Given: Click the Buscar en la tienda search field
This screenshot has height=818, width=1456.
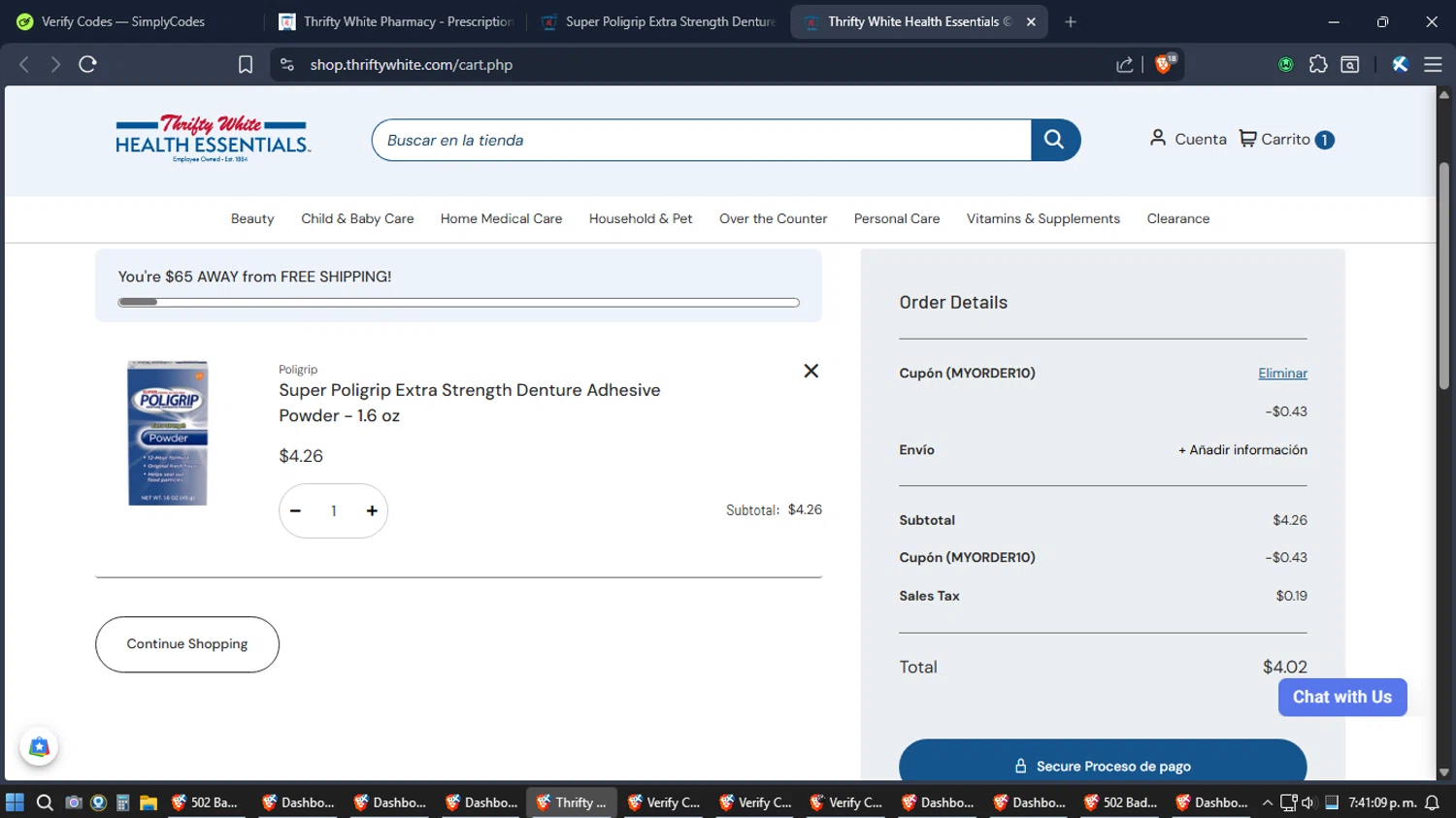Looking at the screenshot, I should coord(701,140).
